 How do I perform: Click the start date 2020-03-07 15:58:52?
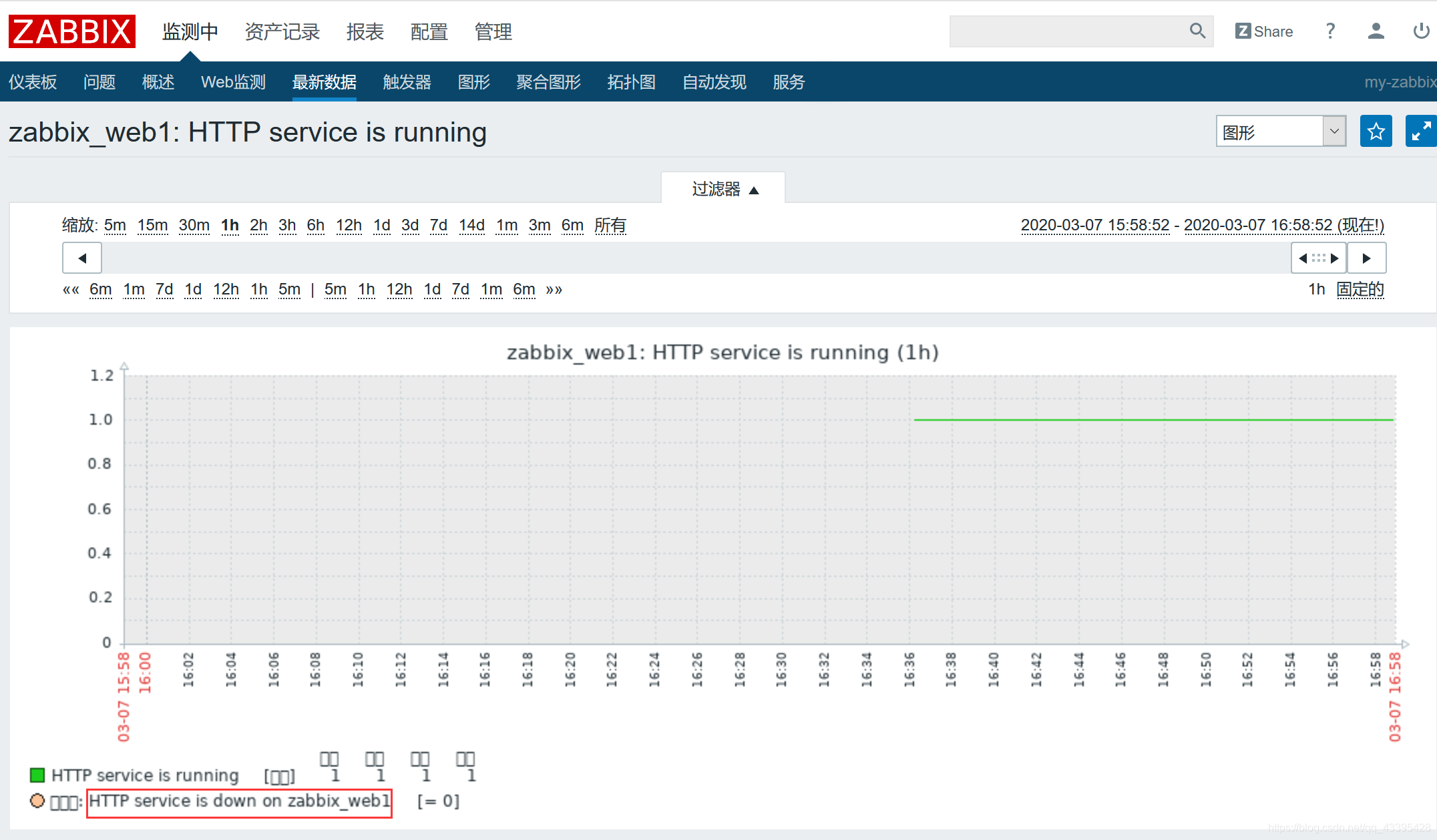(1095, 226)
